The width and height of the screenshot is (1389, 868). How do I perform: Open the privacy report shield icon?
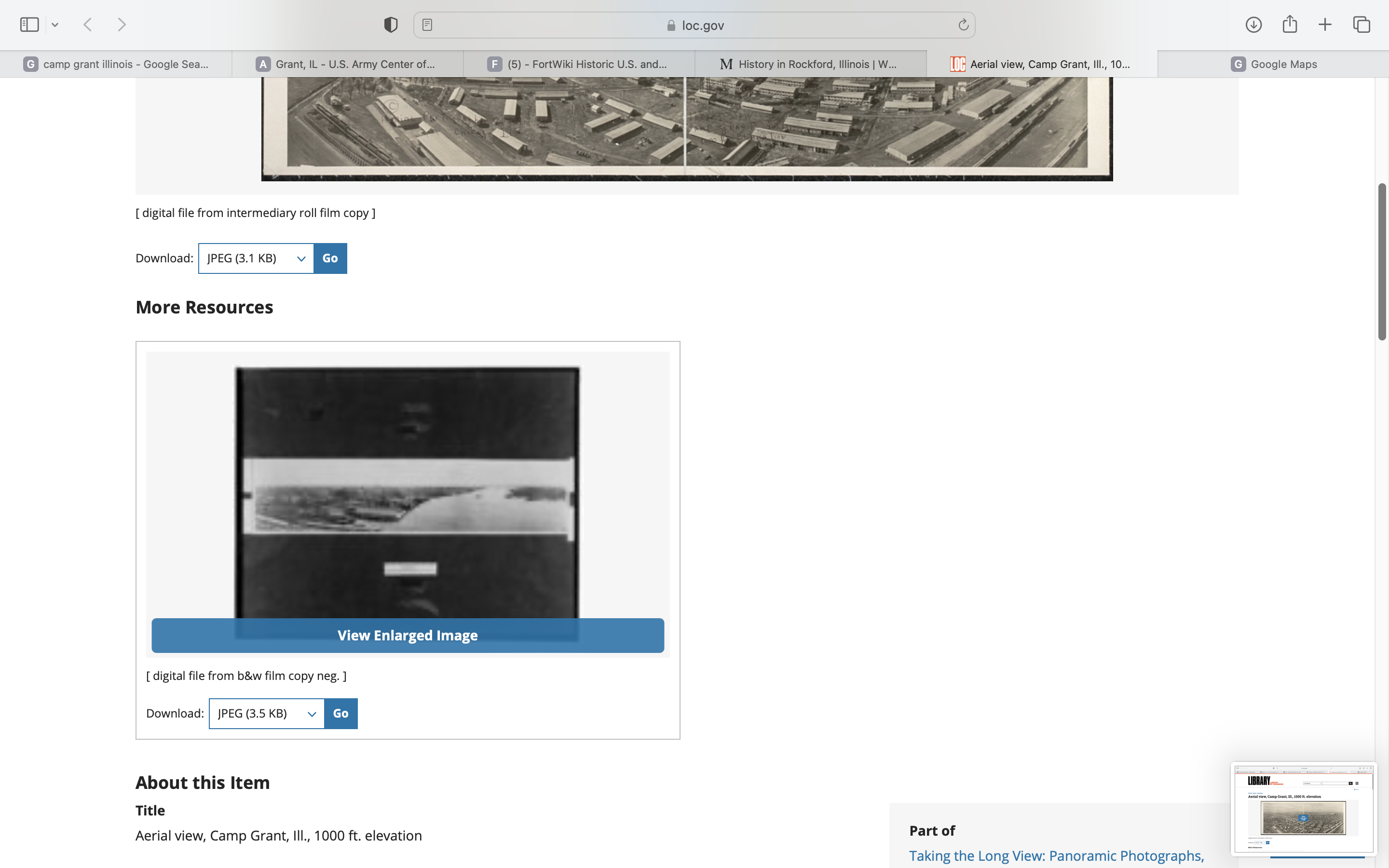click(391, 25)
